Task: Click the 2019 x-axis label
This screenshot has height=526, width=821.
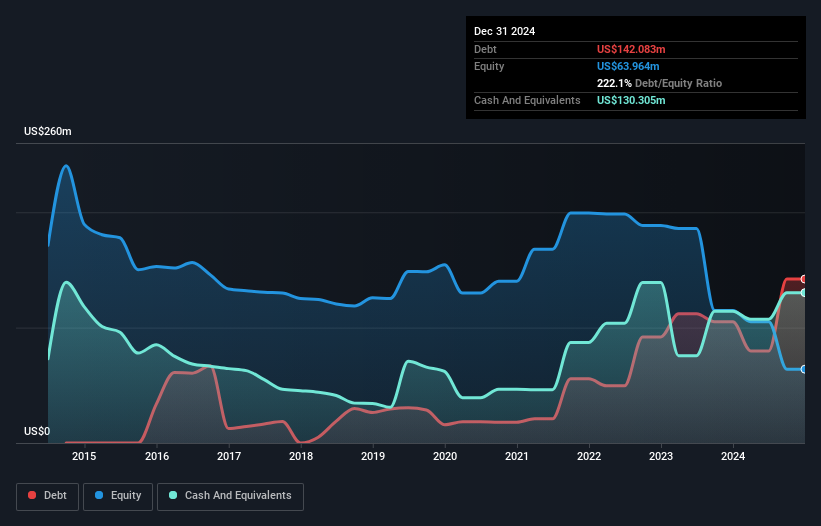Action: click(373, 456)
